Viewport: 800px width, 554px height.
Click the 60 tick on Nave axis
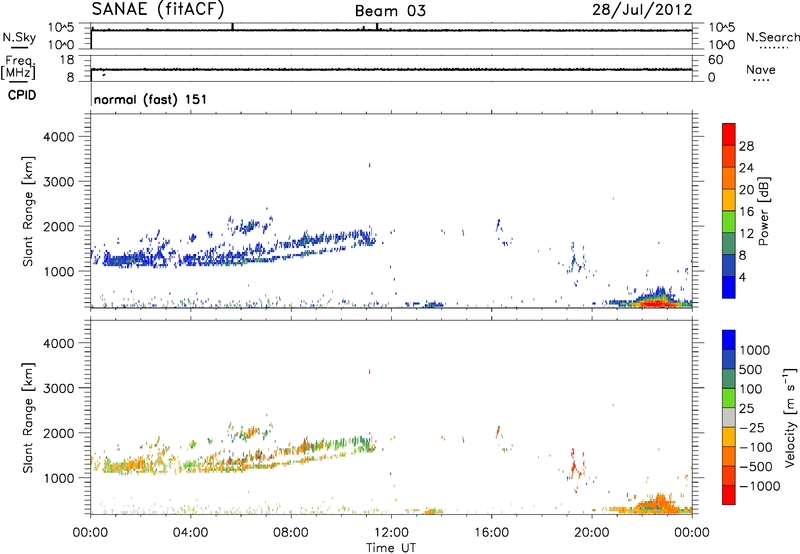coord(716,60)
